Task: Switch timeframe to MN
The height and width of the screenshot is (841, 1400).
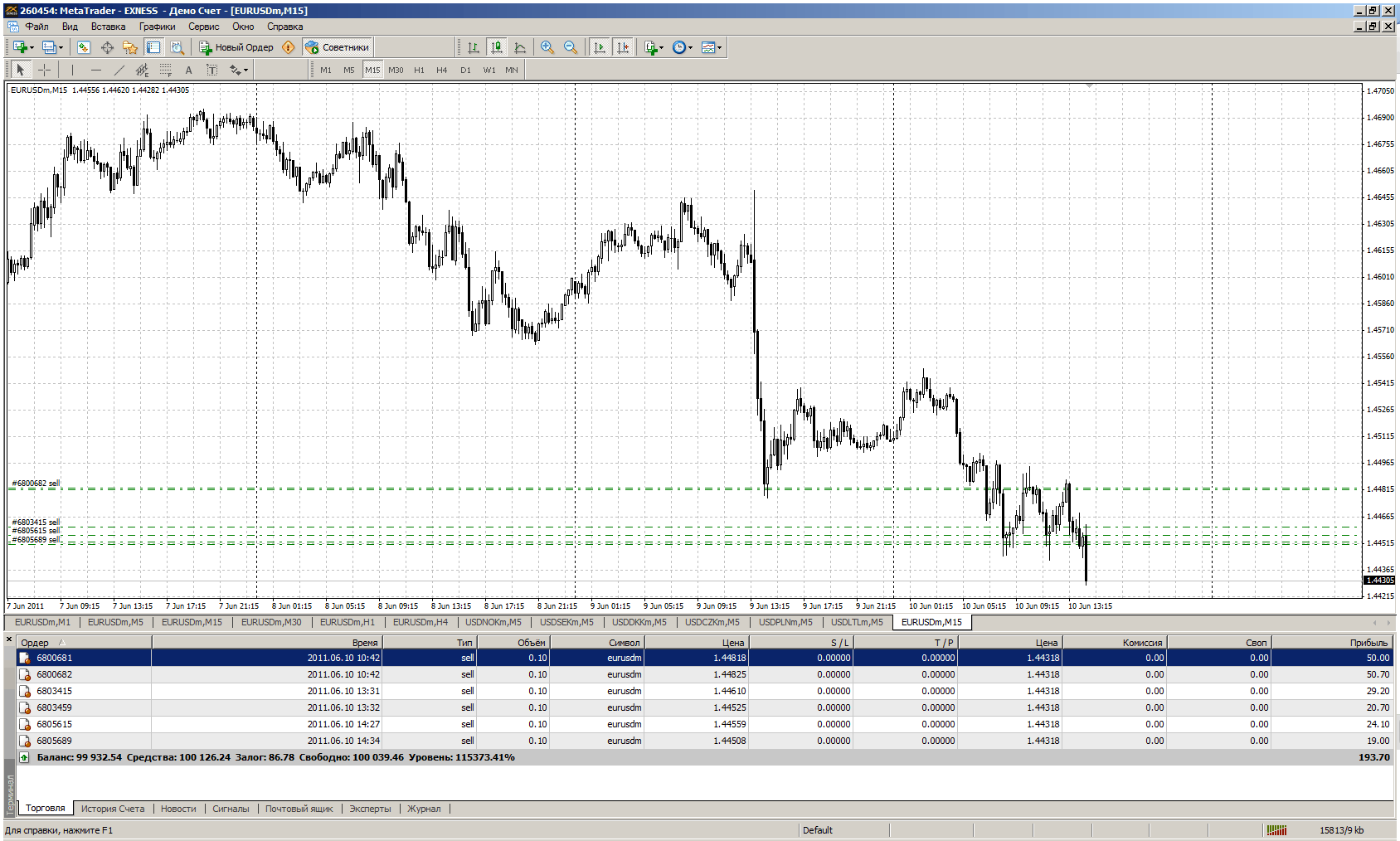Action: (512, 70)
